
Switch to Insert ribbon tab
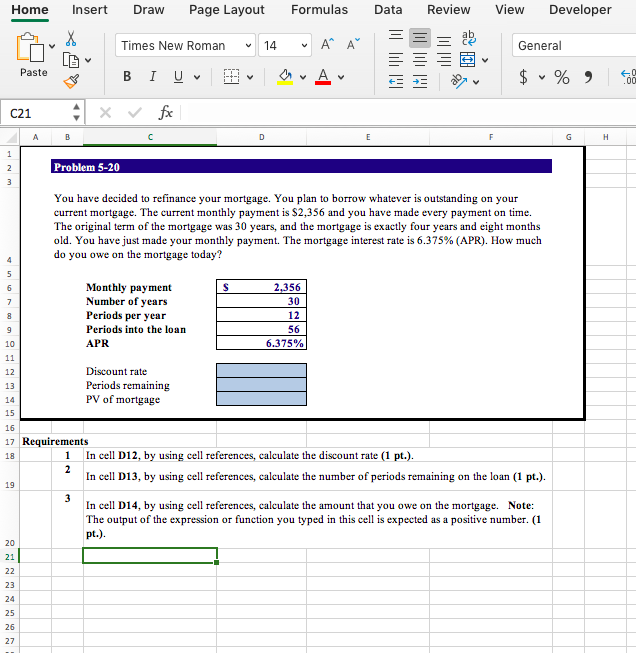tap(90, 10)
